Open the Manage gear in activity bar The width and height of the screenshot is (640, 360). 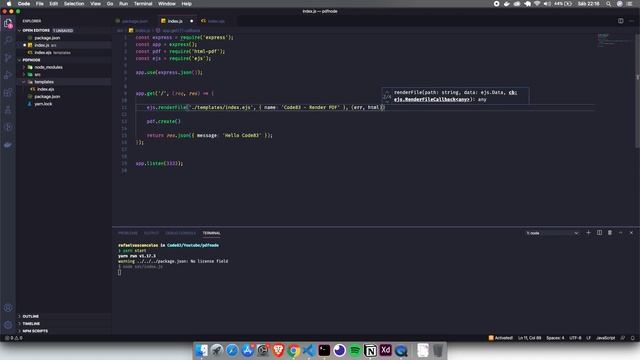click(x=8, y=325)
